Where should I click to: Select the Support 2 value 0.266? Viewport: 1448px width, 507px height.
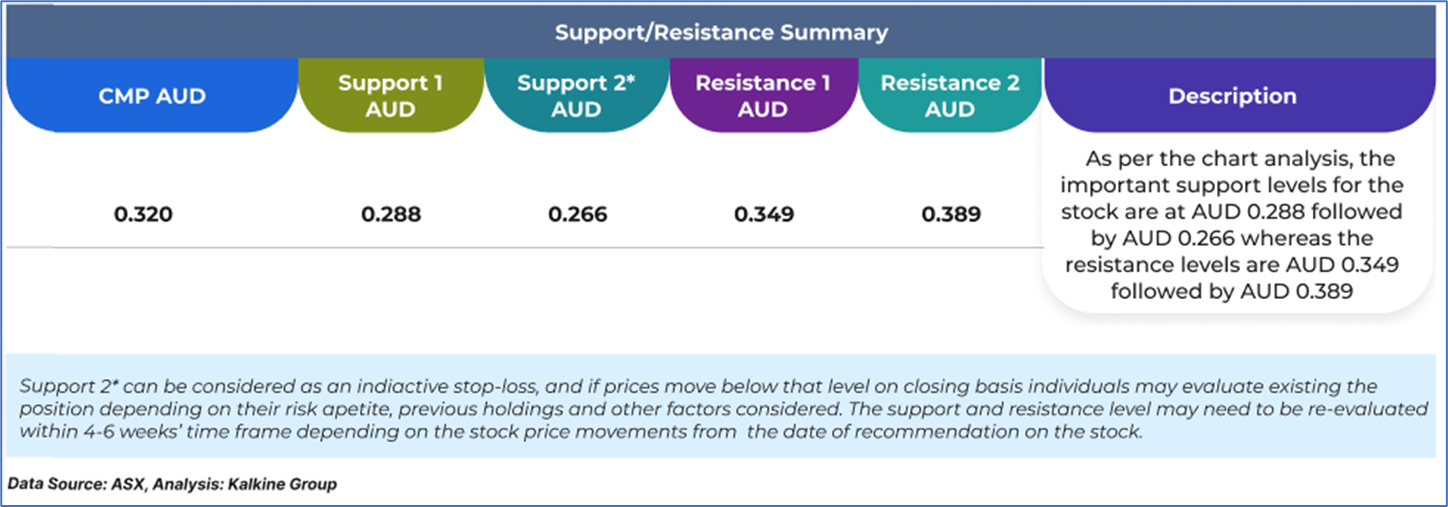pyautogui.click(x=577, y=214)
